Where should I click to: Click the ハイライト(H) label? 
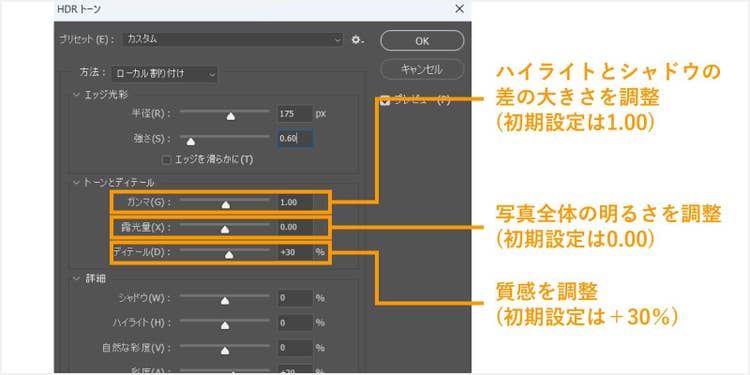click(x=142, y=323)
